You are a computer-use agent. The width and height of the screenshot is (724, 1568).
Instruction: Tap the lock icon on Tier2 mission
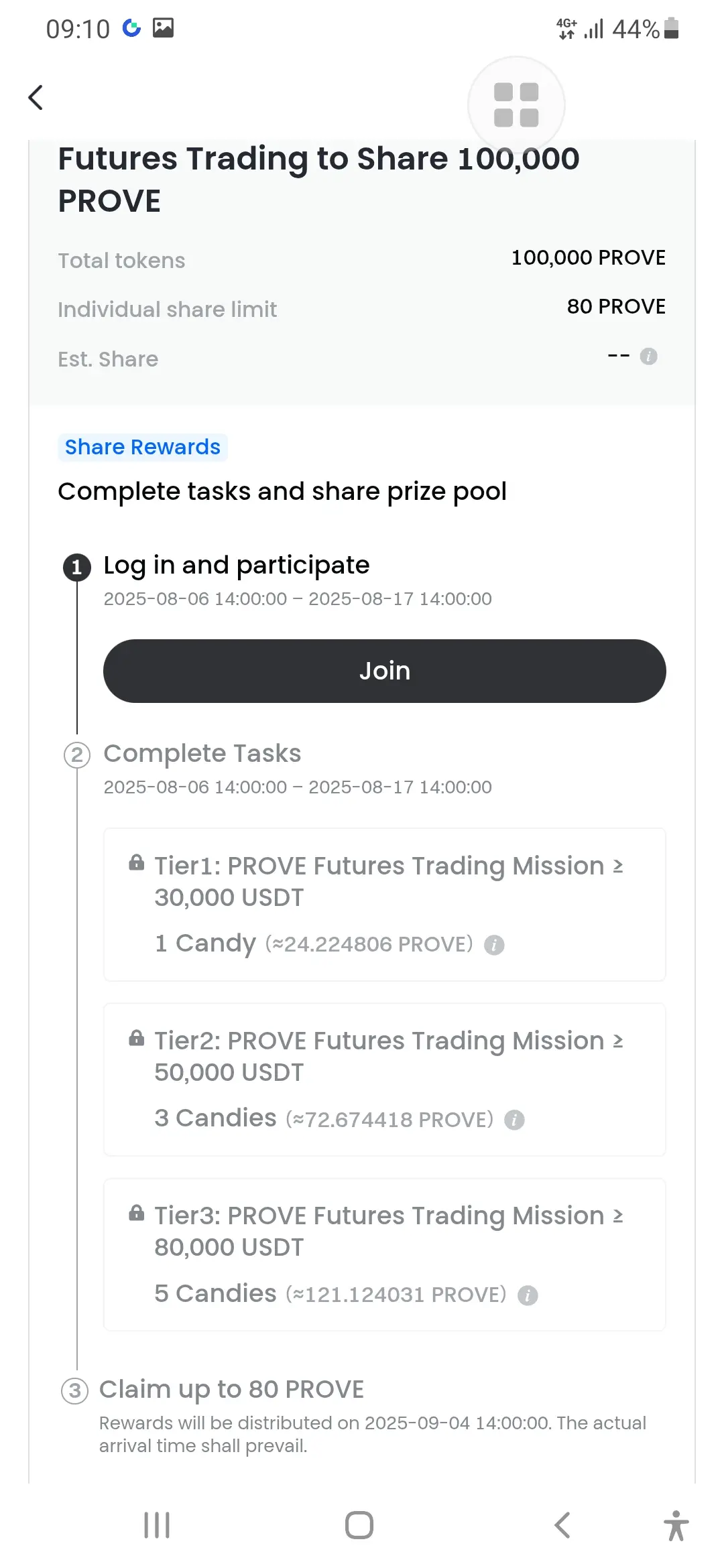click(137, 1038)
